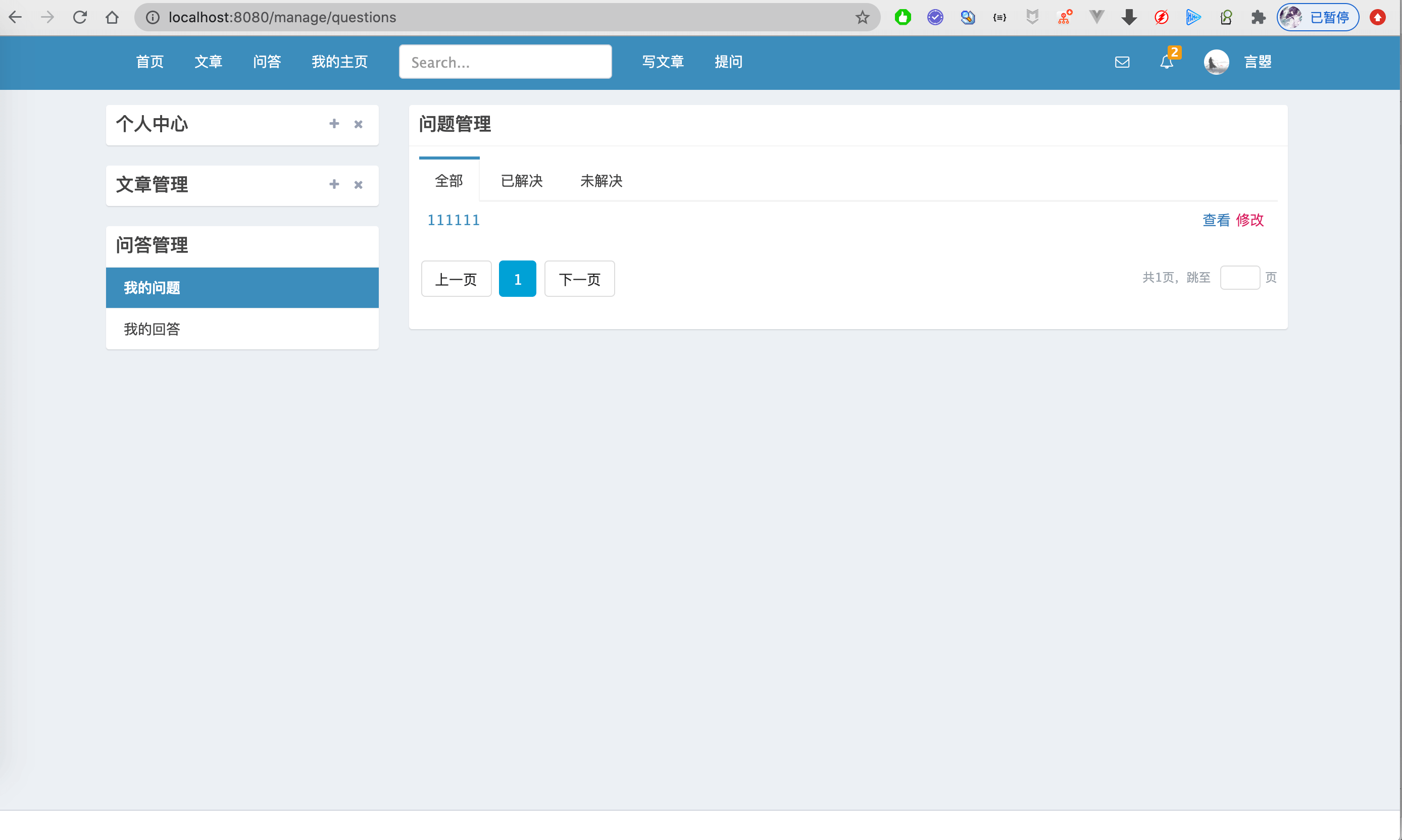Open the notifications bell with badge 2
1402x840 pixels.
pyautogui.click(x=1166, y=63)
